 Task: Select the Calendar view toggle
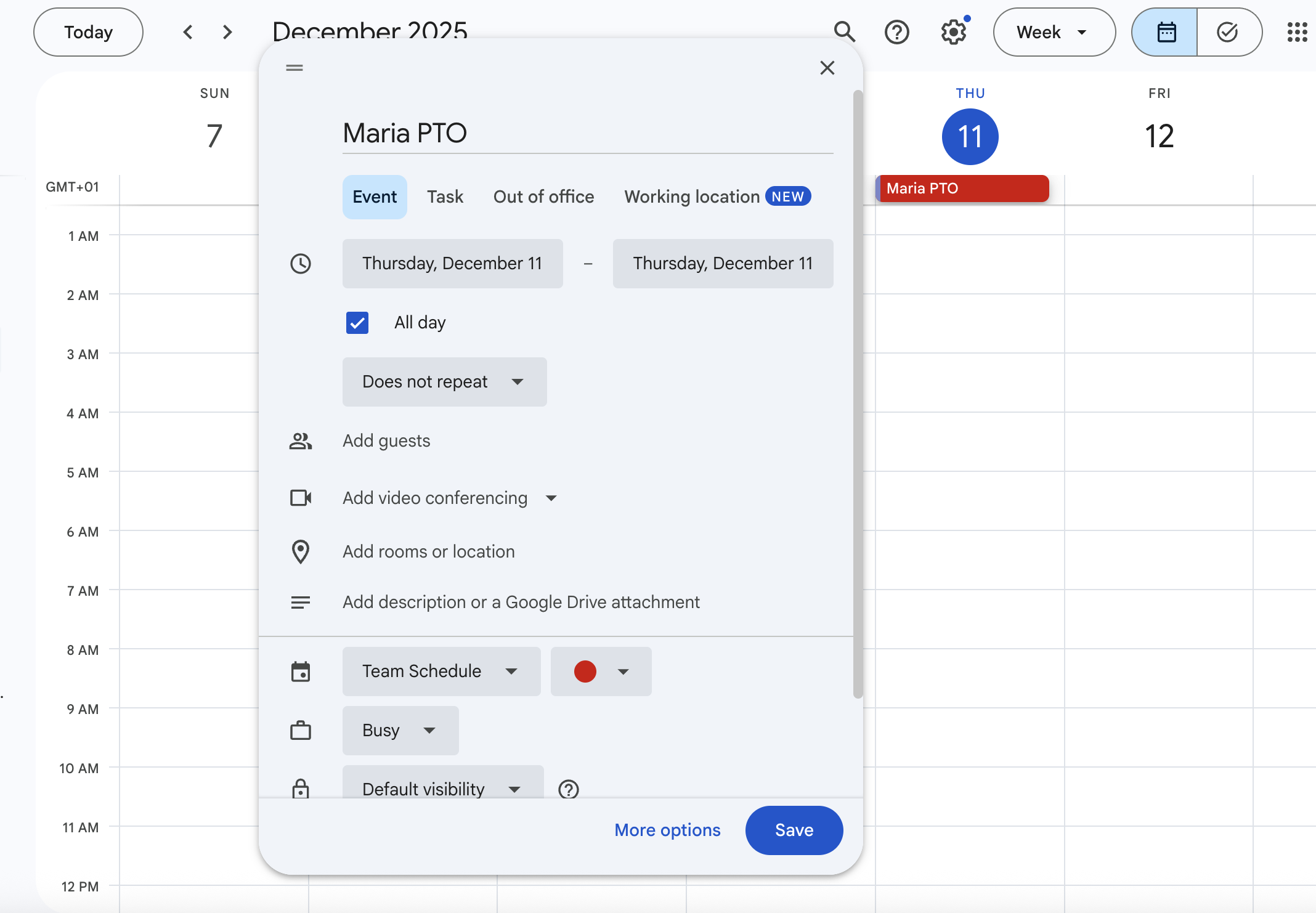[x=1165, y=32]
